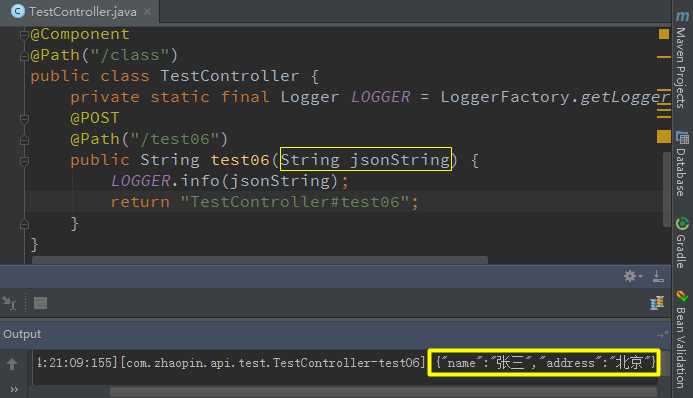Open the Bean Validation side panel
693x398 pixels.
(x=682, y=339)
